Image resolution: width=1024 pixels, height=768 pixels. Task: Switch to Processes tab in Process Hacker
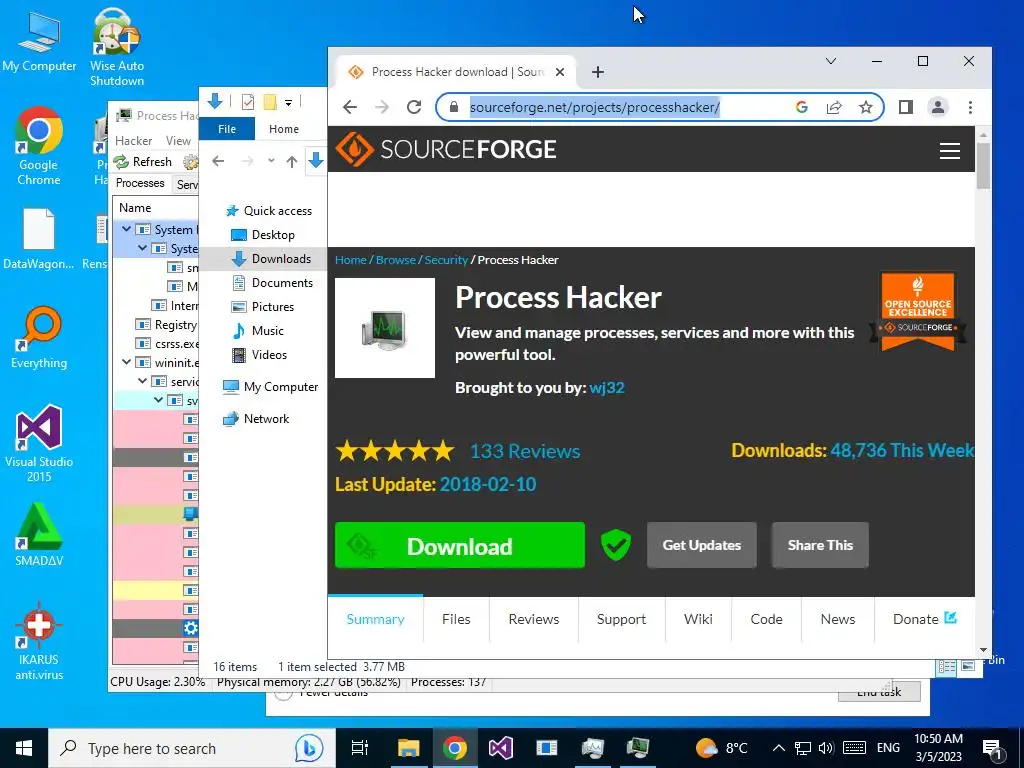click(x=140, y=183)
